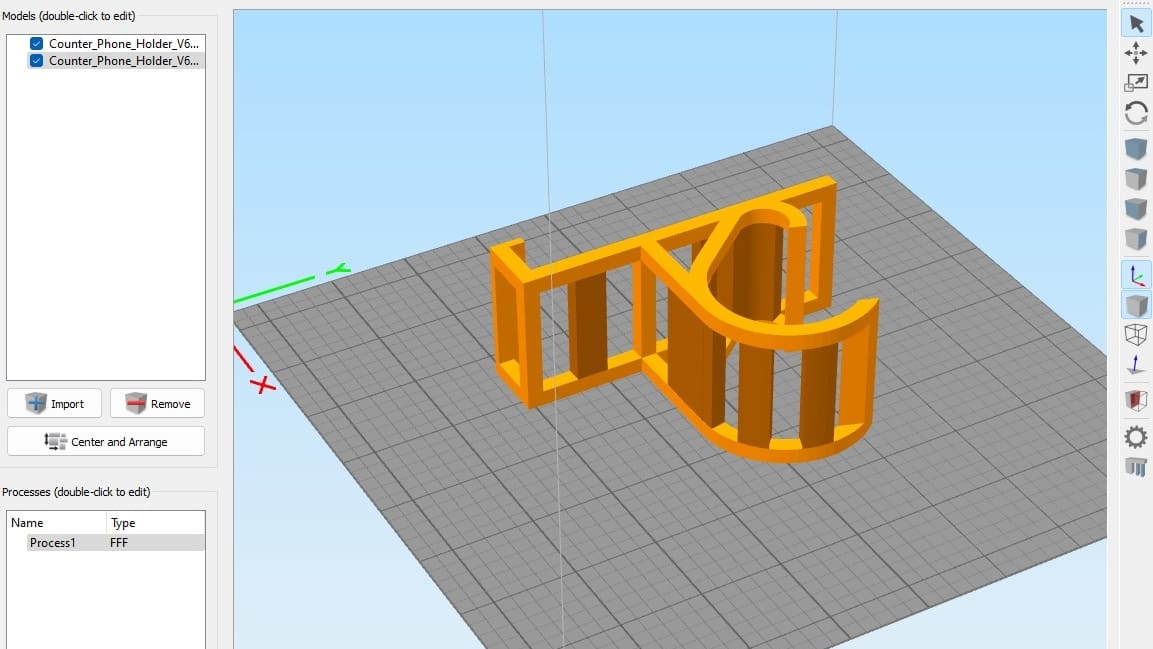The height and width of the screenshot is (649, 1153).
Task: Select the Process1 row
Action: click(115, 542)
